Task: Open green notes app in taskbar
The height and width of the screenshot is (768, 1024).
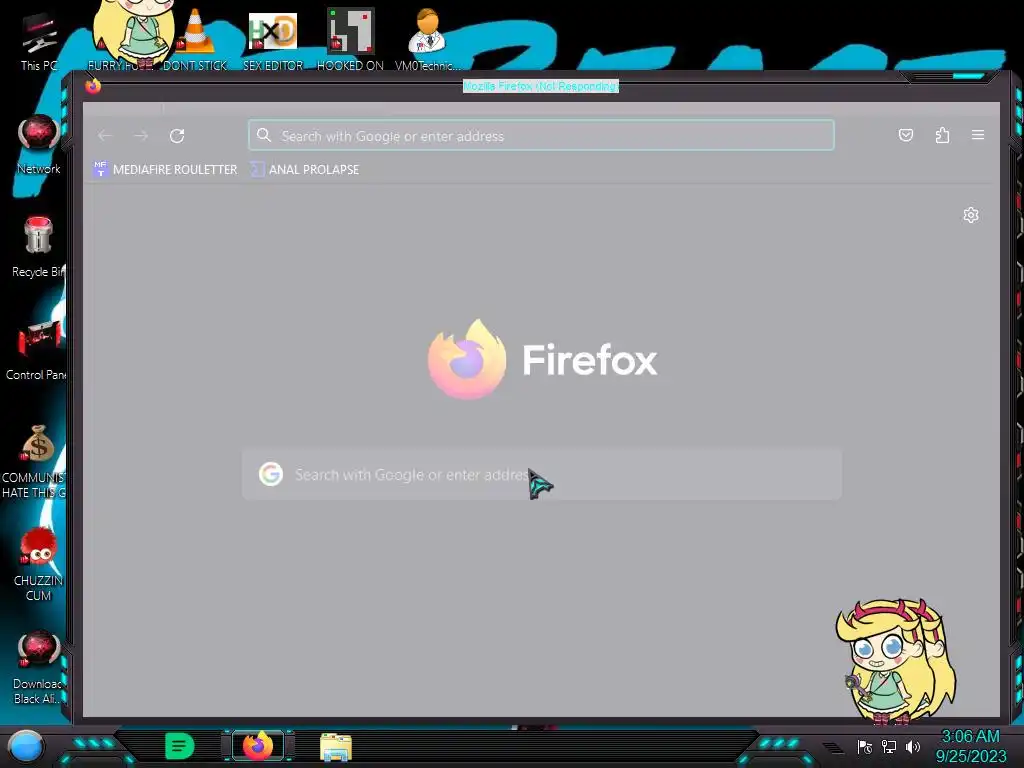Action: coord(180,746)
